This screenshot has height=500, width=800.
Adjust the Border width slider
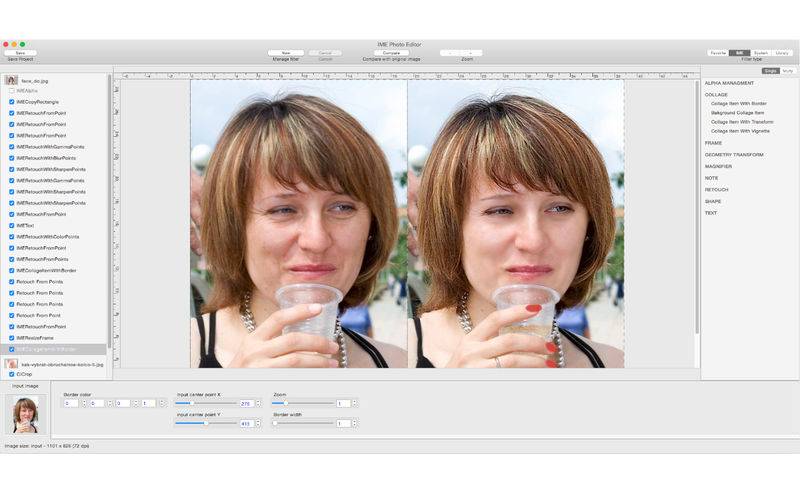[x=303, y=423]
